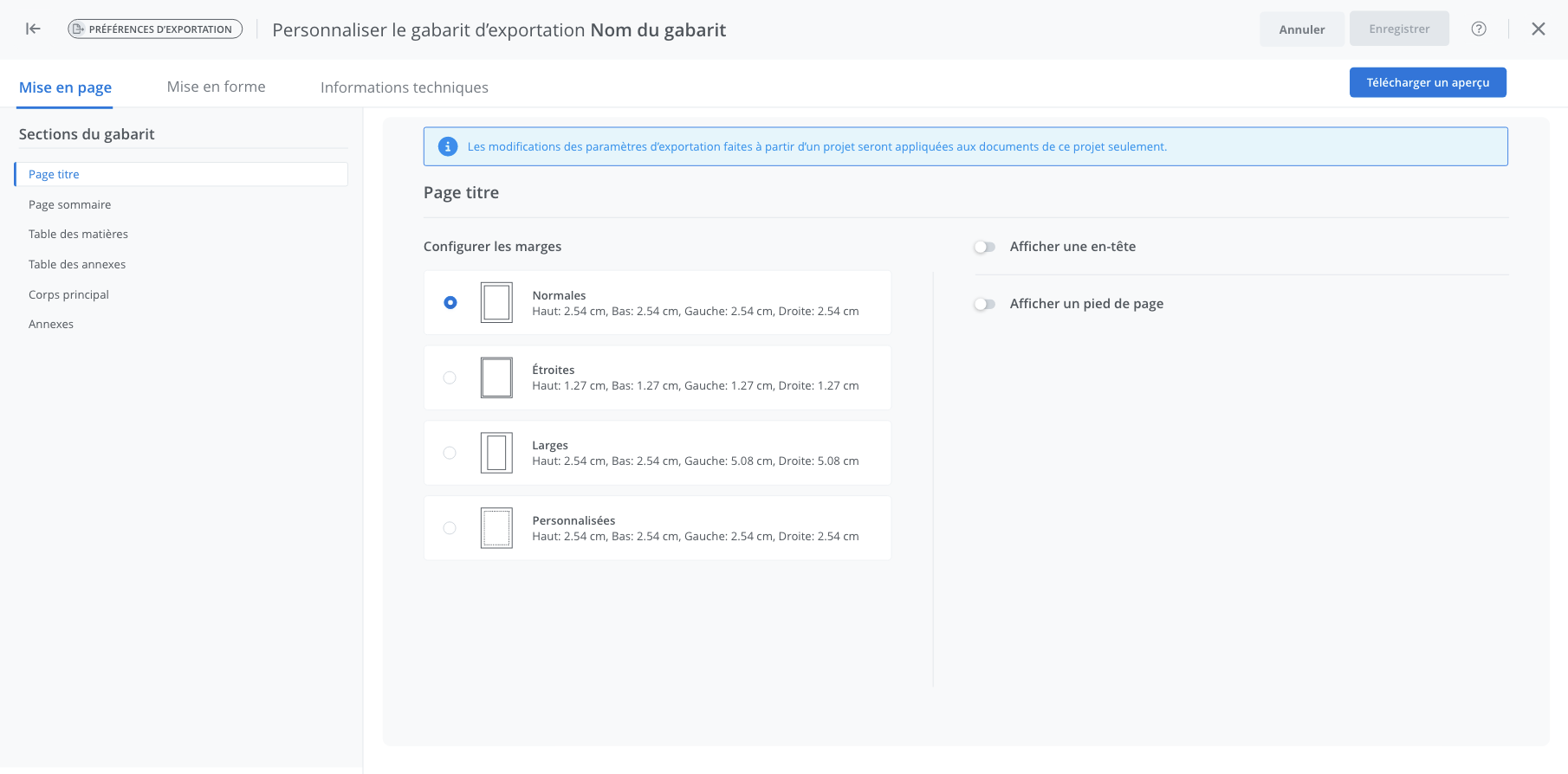Choose the Larges margins radio option
1568x774 pixels.
point(450,453)
